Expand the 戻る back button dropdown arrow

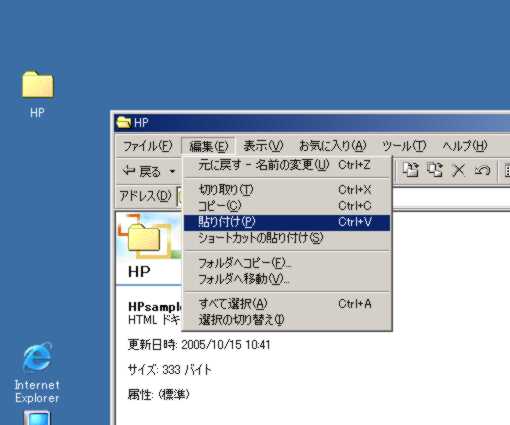[172, 171]
